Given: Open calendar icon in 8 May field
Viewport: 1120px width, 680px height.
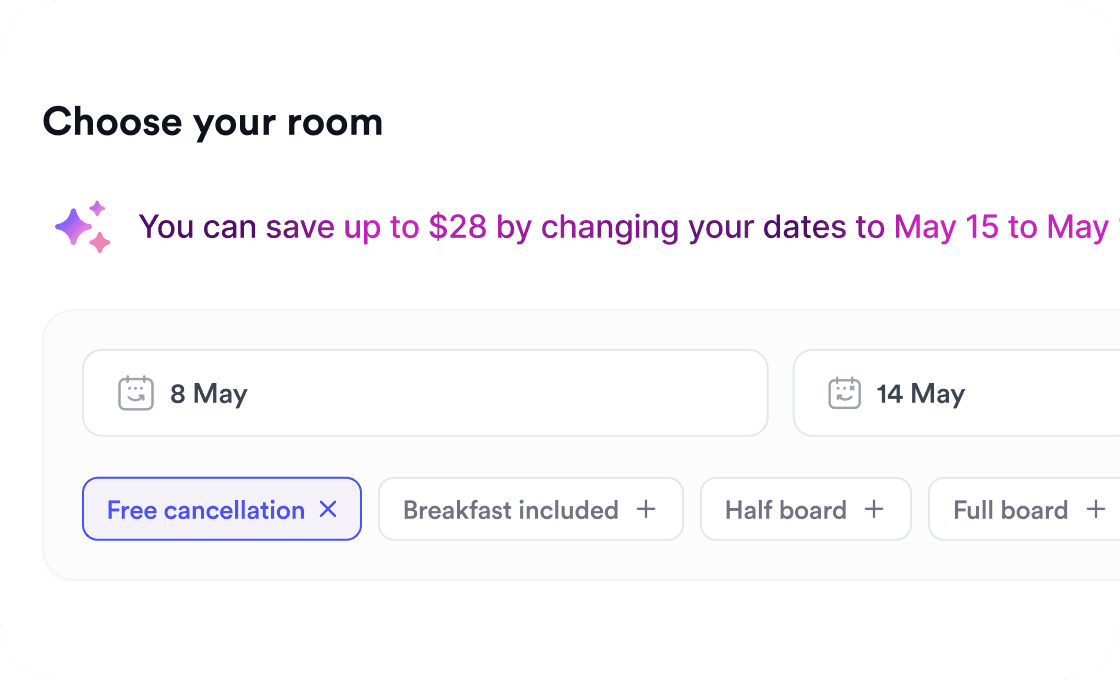Looking at the screenshot, I should (136, 393).
